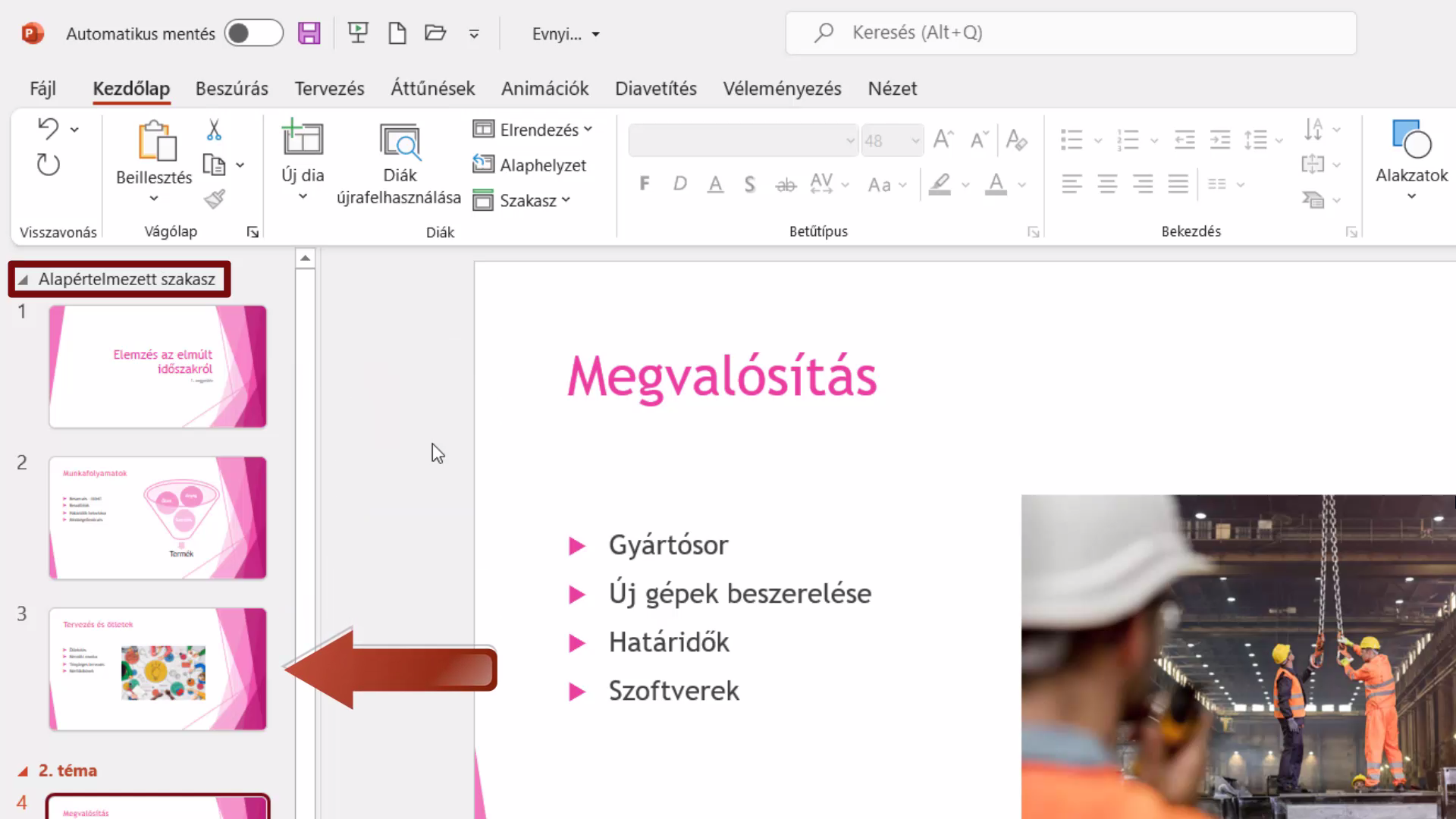Toggle italic D formatting button
The height and width of the screenshot is (819, 1456).
[x=680, y=184]
